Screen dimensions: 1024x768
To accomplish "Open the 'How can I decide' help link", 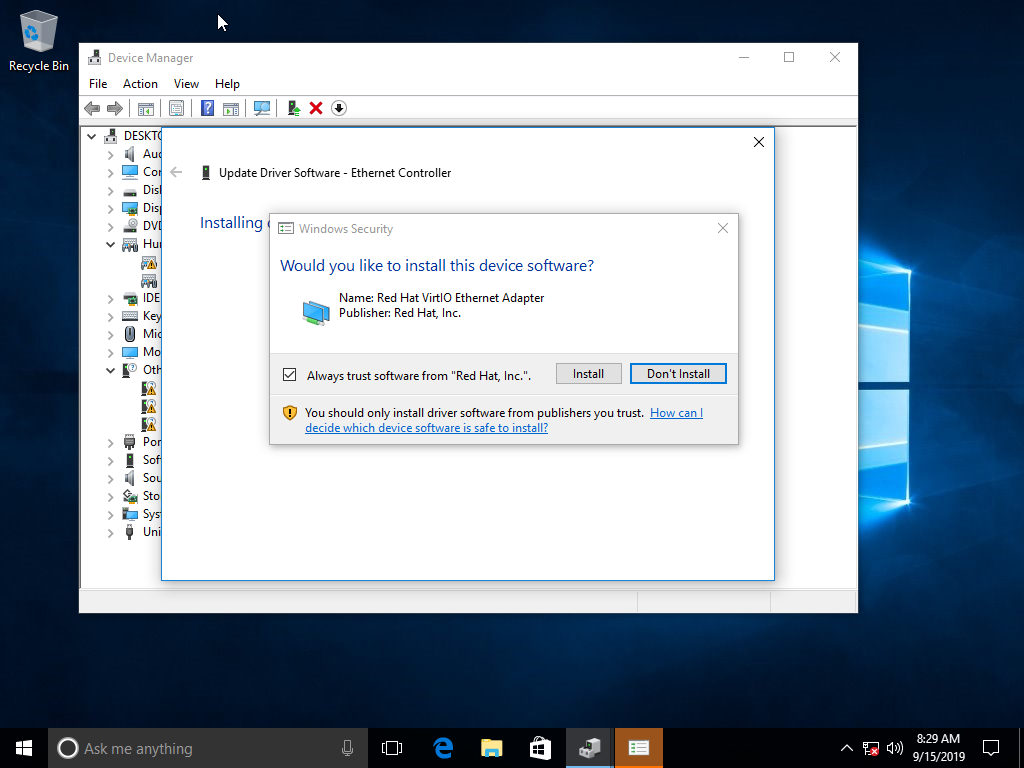I will pyautogui.click(x=676, y=413).
